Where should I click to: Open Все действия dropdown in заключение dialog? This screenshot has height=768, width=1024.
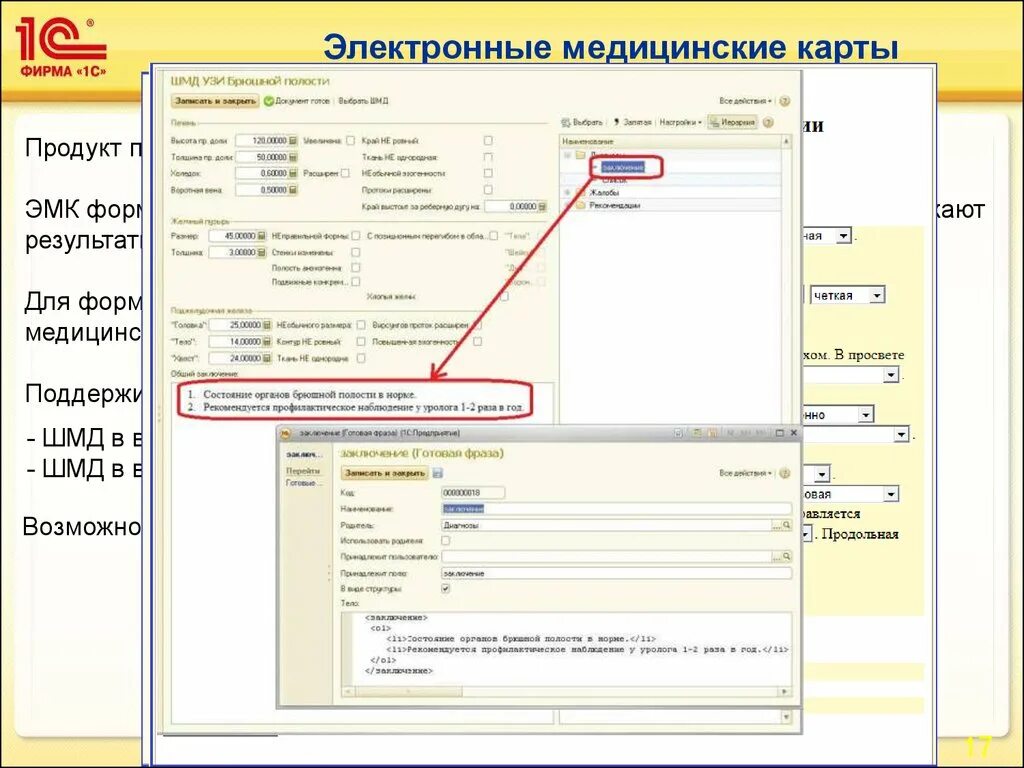[x=745, y=473]
